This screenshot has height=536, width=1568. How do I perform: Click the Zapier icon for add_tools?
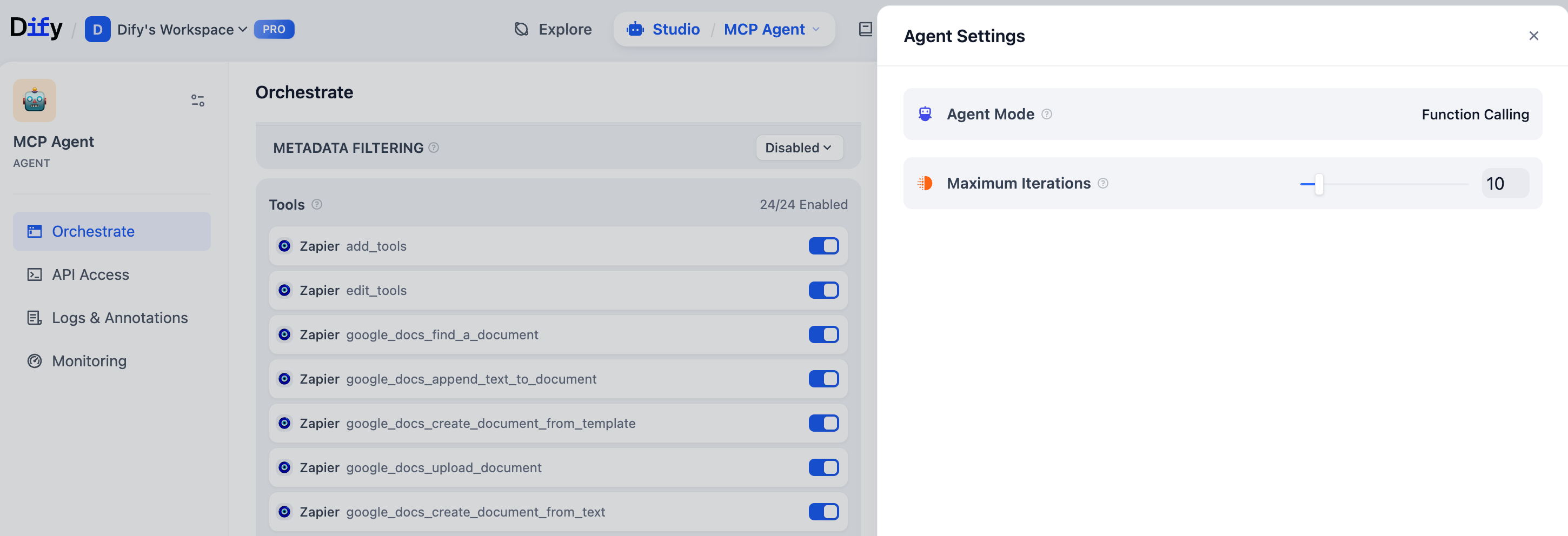[284, 246]
